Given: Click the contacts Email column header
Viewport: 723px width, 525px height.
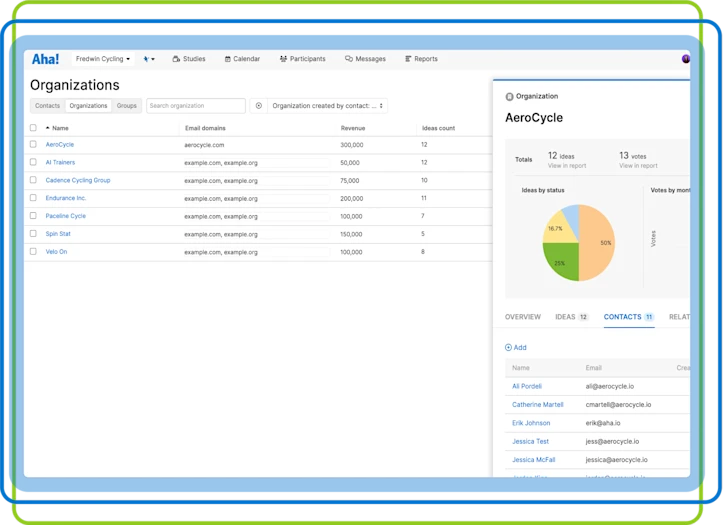Looking at the screenshot, I should pos(593,368).
